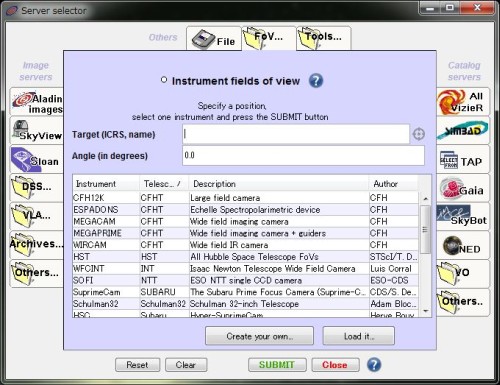Open the Tools... tab
Image resolution: width=500 pixels, height=385 pixels.
click(x=324, y=39)
